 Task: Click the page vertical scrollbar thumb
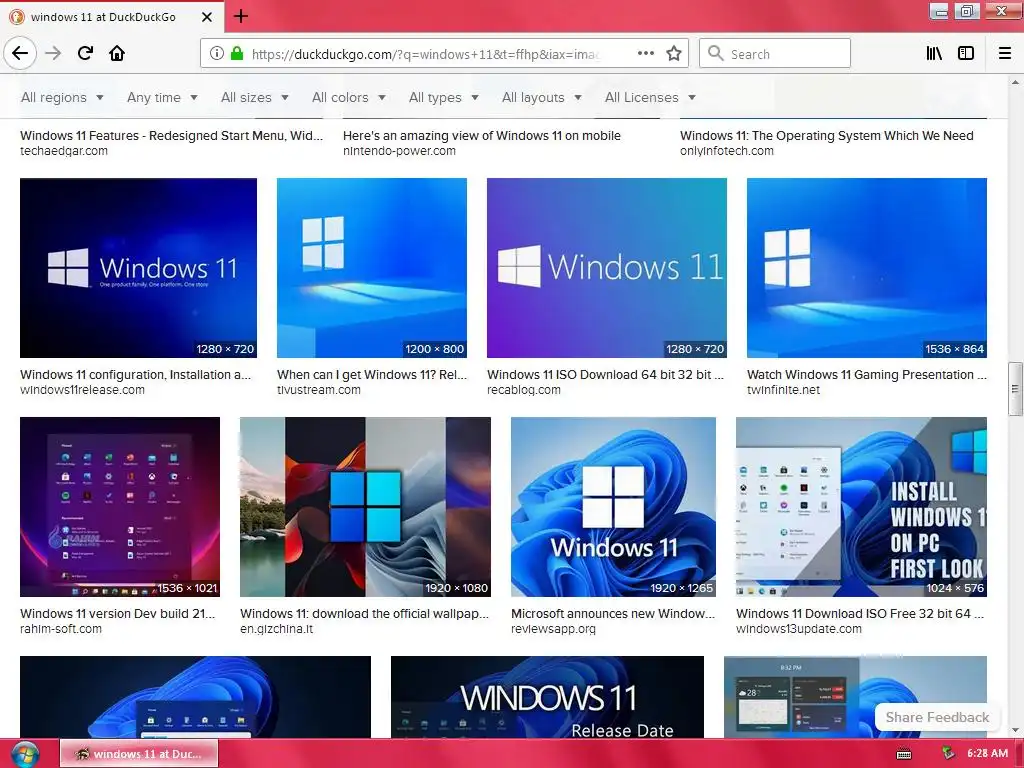[x=1014, y=389]
